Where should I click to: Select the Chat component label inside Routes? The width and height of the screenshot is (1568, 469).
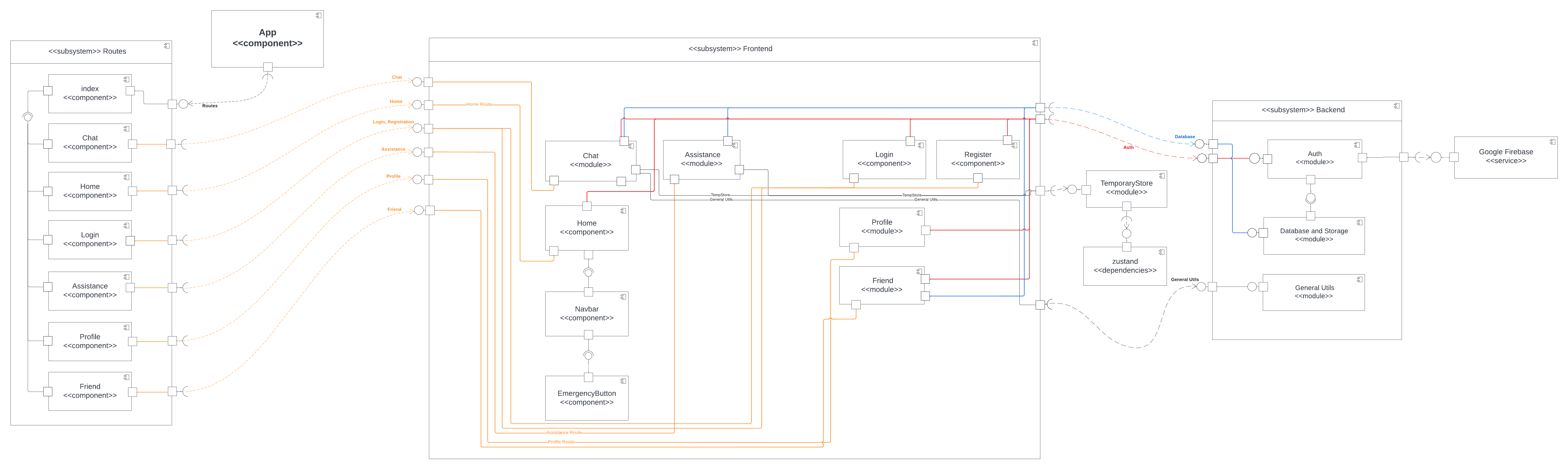coord(90,142)
